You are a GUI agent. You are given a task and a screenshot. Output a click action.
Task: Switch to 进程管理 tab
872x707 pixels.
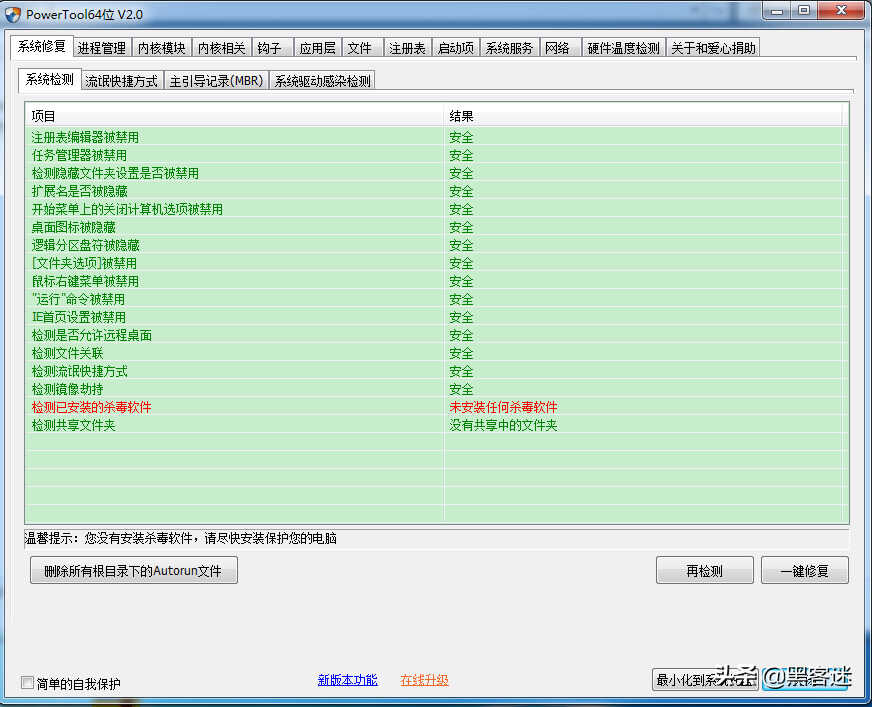click(x=102, y=48)
